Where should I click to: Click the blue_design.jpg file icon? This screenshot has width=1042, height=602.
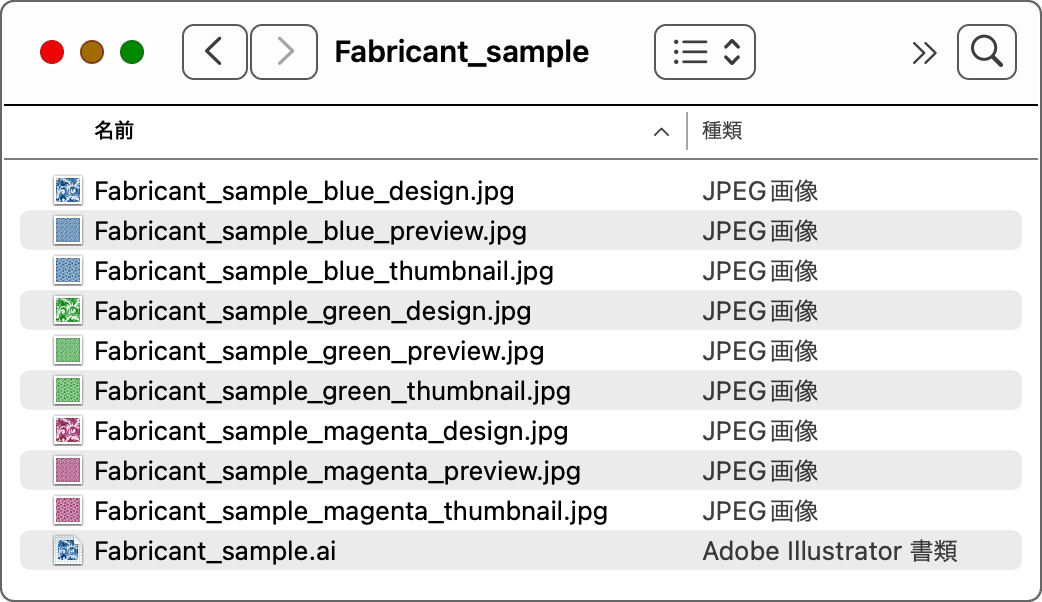click(x=68, y=191)
